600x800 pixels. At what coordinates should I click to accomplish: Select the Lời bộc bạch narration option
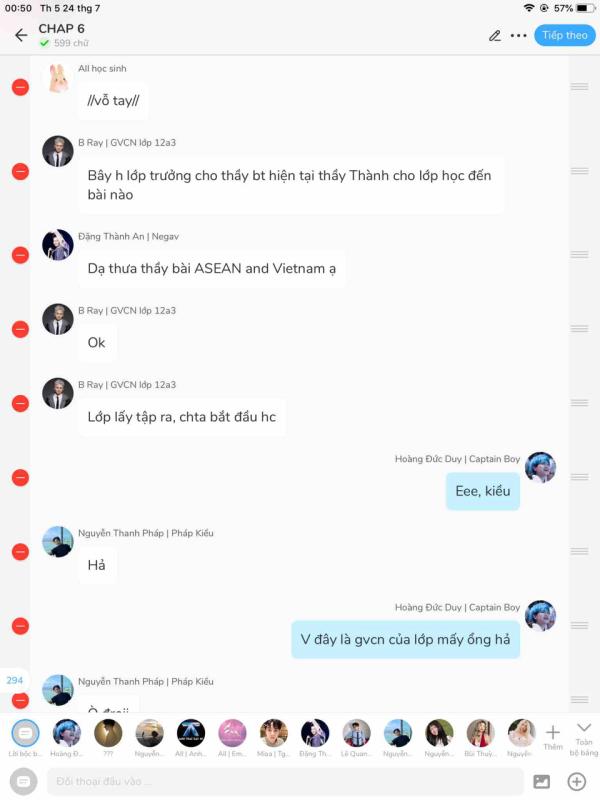(25, 738)
